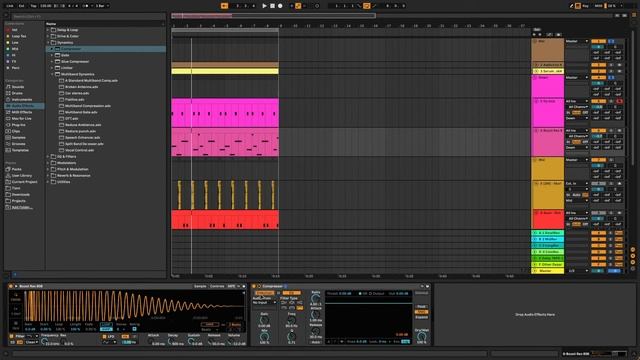The height and width of the screenshot is (360, 640).
Task: Expand the Limiter device entry
Action: click(x=52, y=68)
